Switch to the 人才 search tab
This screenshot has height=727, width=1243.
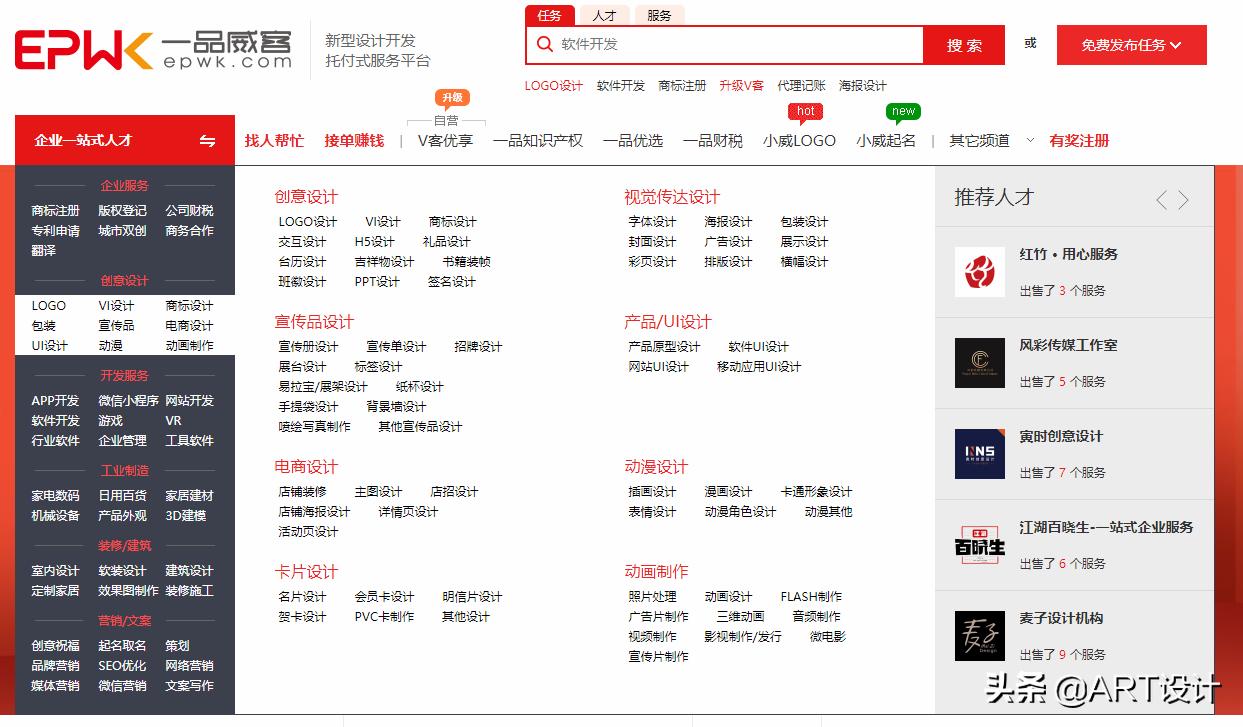click(x=604, y=16)
